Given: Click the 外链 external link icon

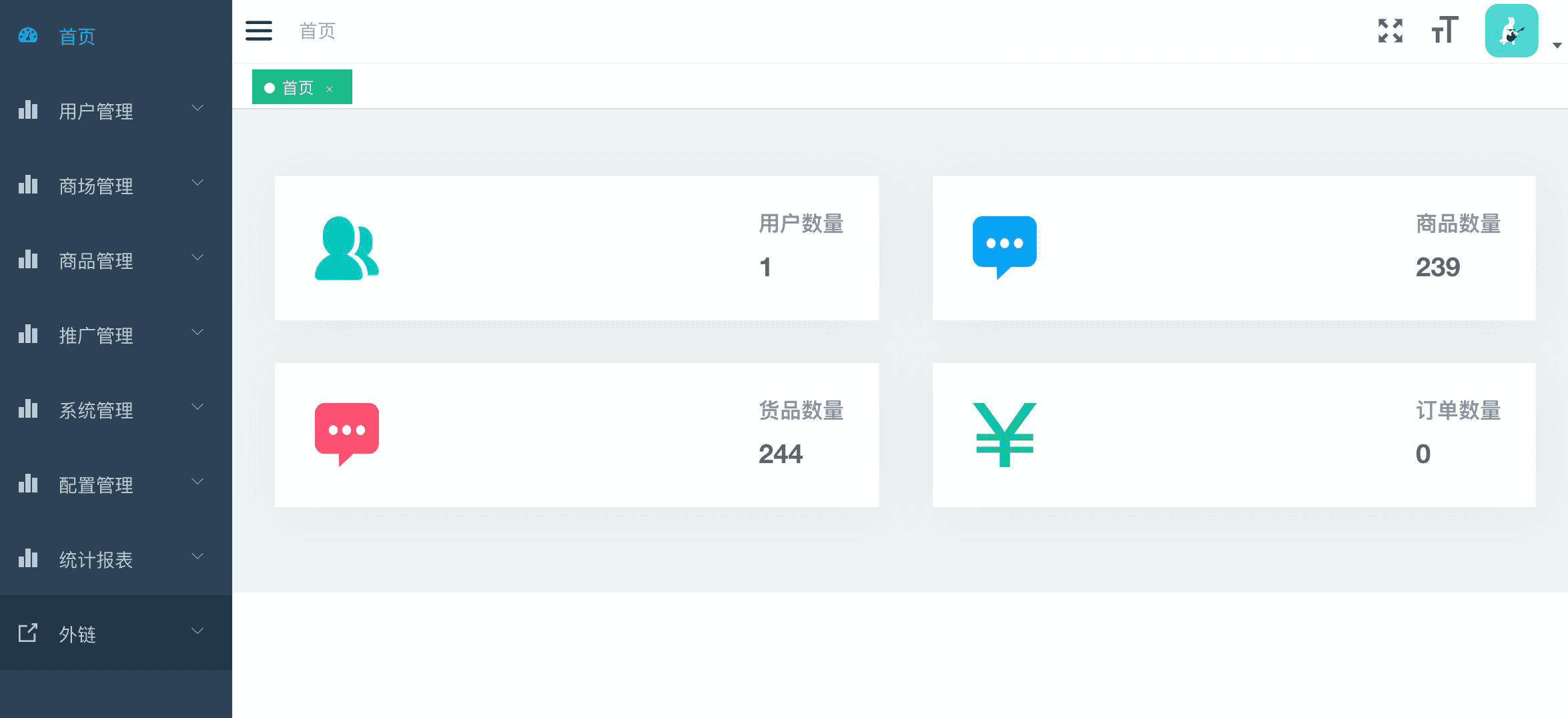Looking at the screenshot, I should pos(28,633).
